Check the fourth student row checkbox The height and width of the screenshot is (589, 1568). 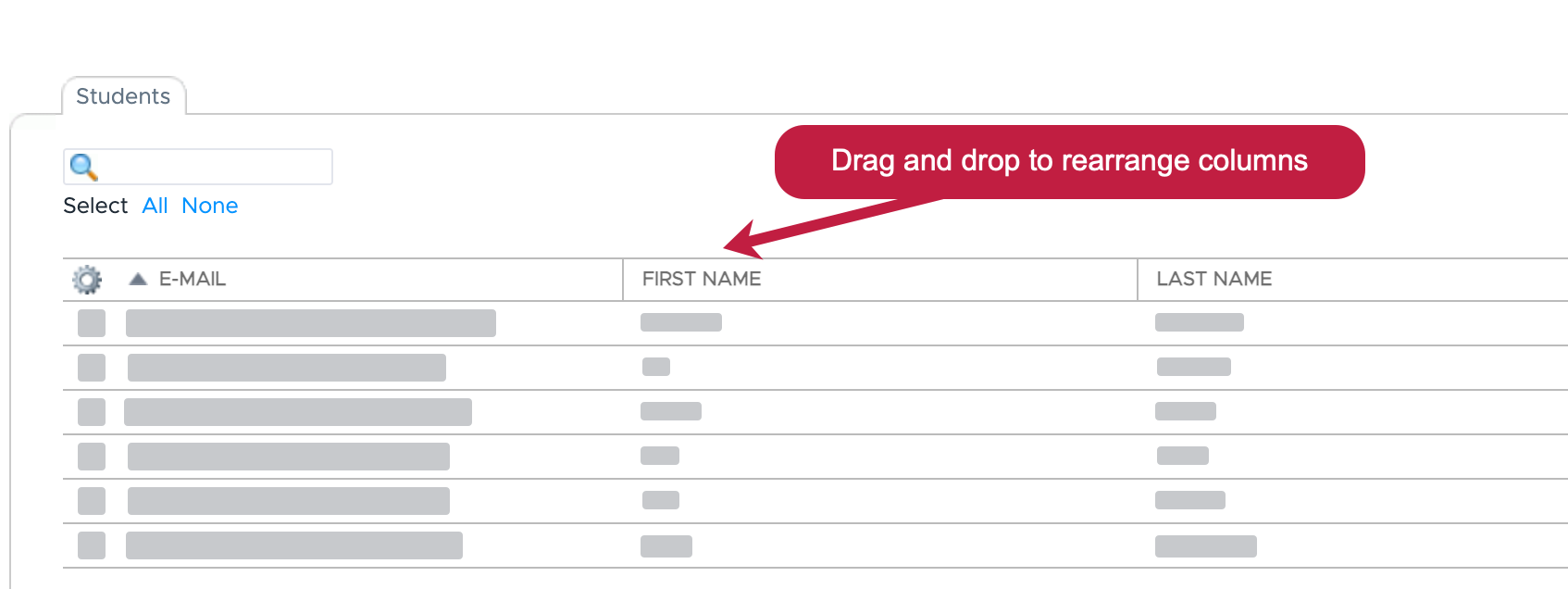pyautogui.click(x=92, y=457)
